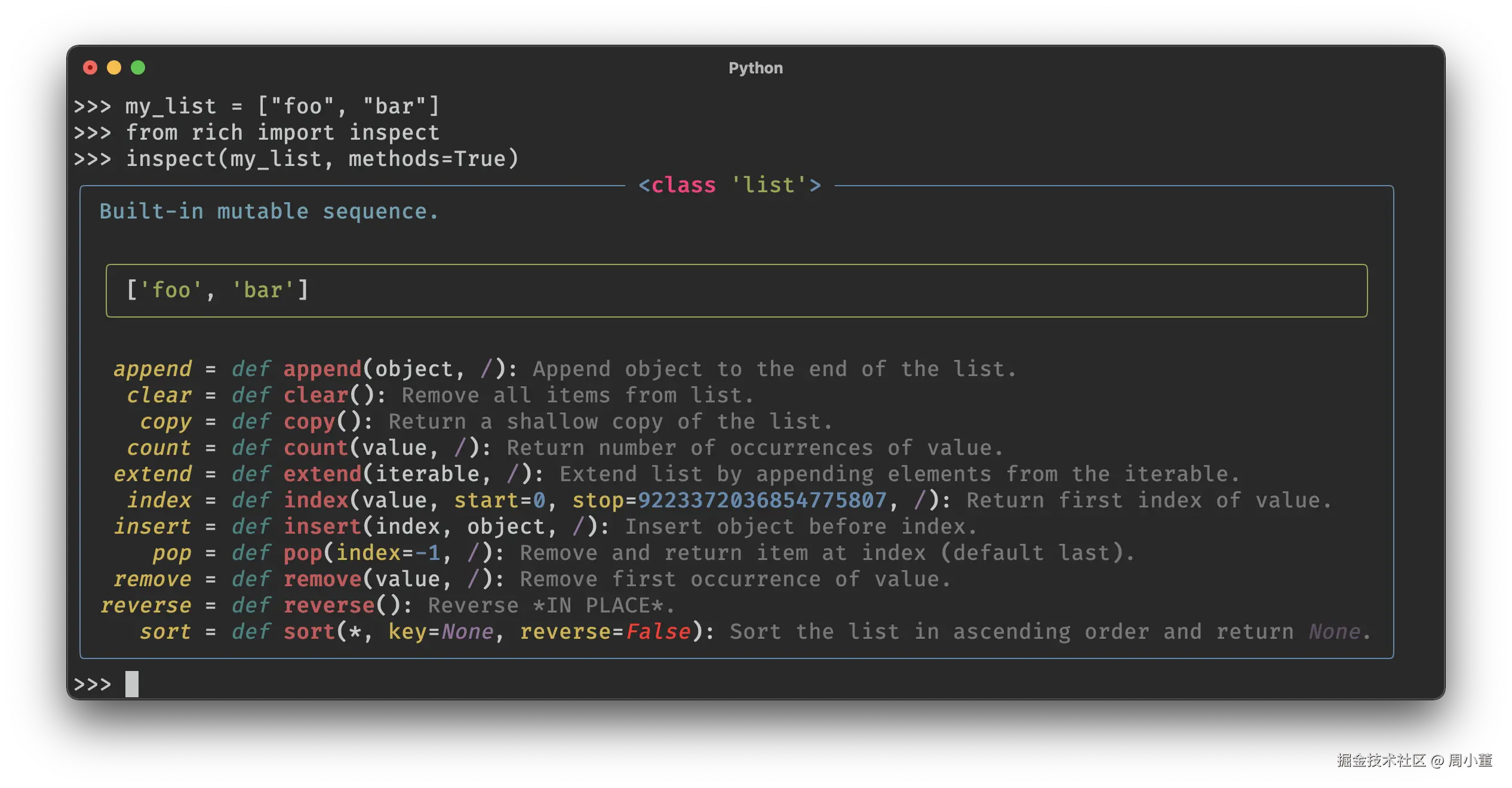This screenshot has width=1512, height=788.
Task: Click the reverse=False parameter in sort
Action: click(x=605, y=632)
